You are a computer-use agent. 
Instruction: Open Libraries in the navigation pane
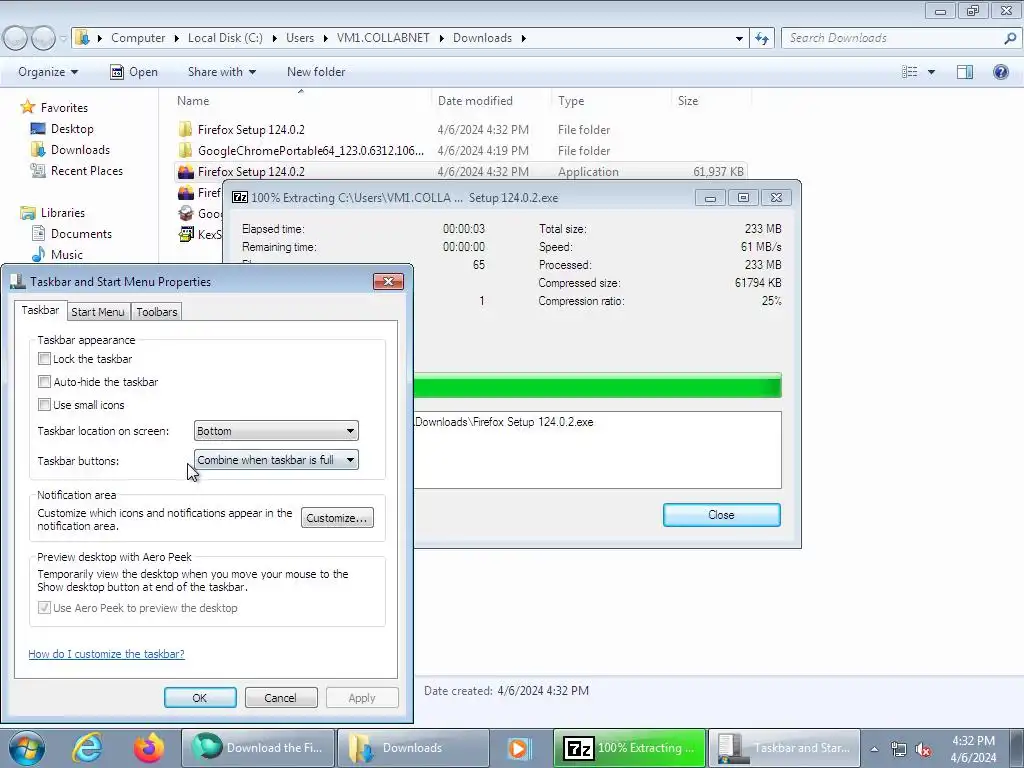point(63,213)
